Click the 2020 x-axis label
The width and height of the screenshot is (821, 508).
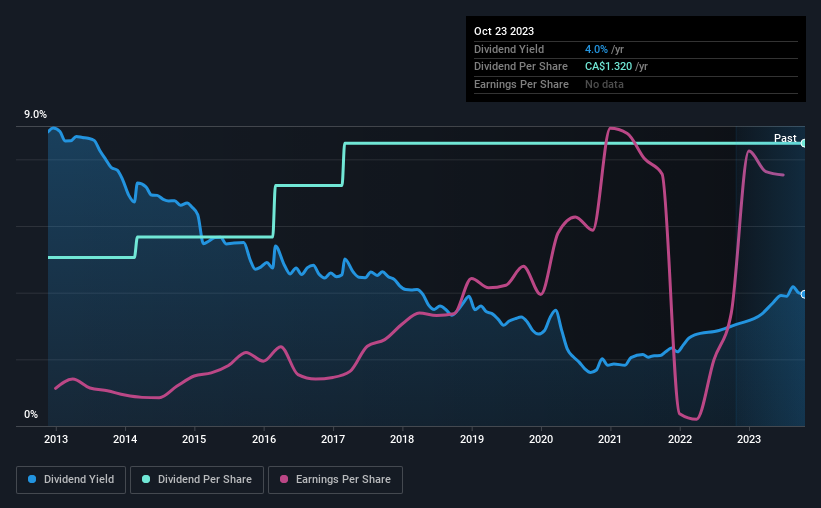coord(541,439)
